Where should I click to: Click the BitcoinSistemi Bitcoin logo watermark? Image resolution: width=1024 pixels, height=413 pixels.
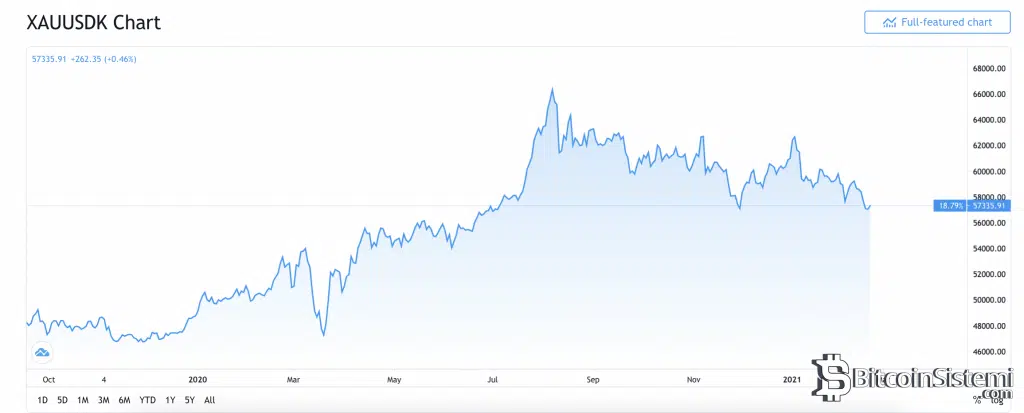point(829,376)
